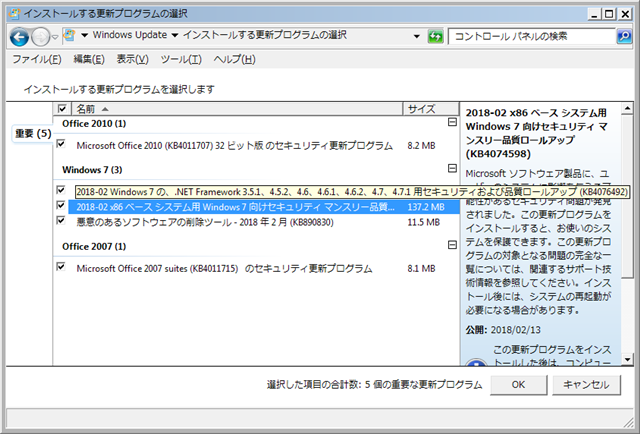Open the address bar history dropdown
640x434 pixels.
click(x=417, y=36)
